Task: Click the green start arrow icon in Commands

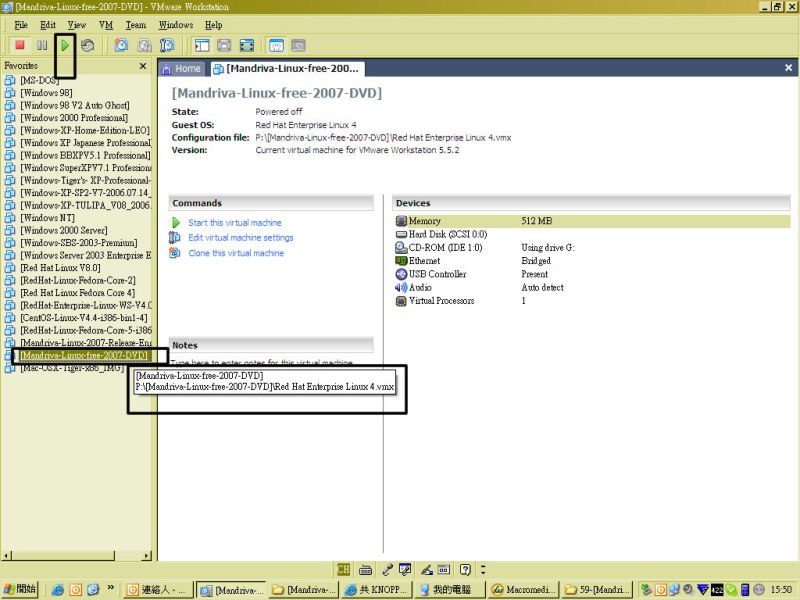Action: point(176,222)
